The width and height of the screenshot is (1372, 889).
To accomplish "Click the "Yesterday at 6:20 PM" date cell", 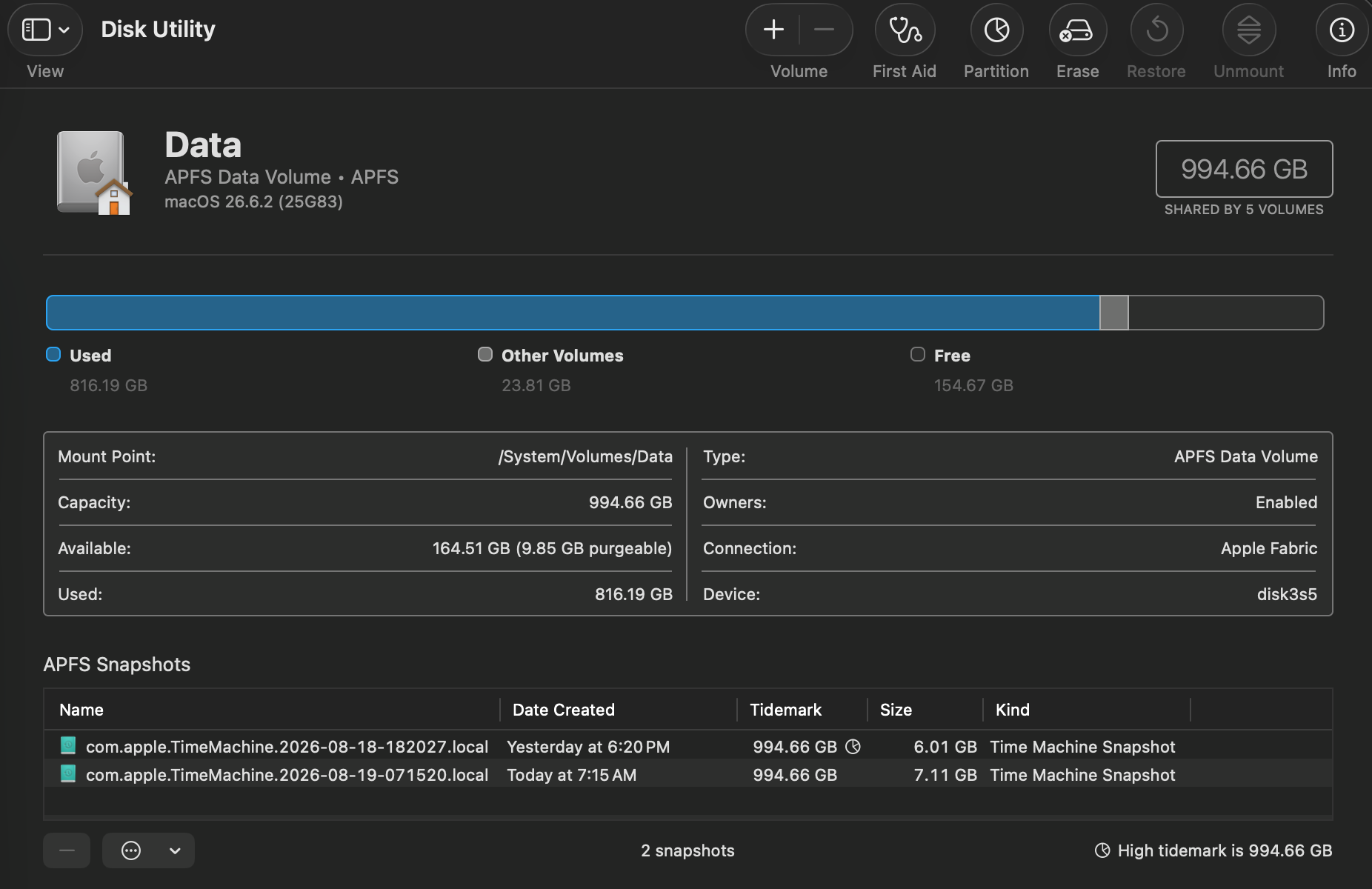I will 588,747.
